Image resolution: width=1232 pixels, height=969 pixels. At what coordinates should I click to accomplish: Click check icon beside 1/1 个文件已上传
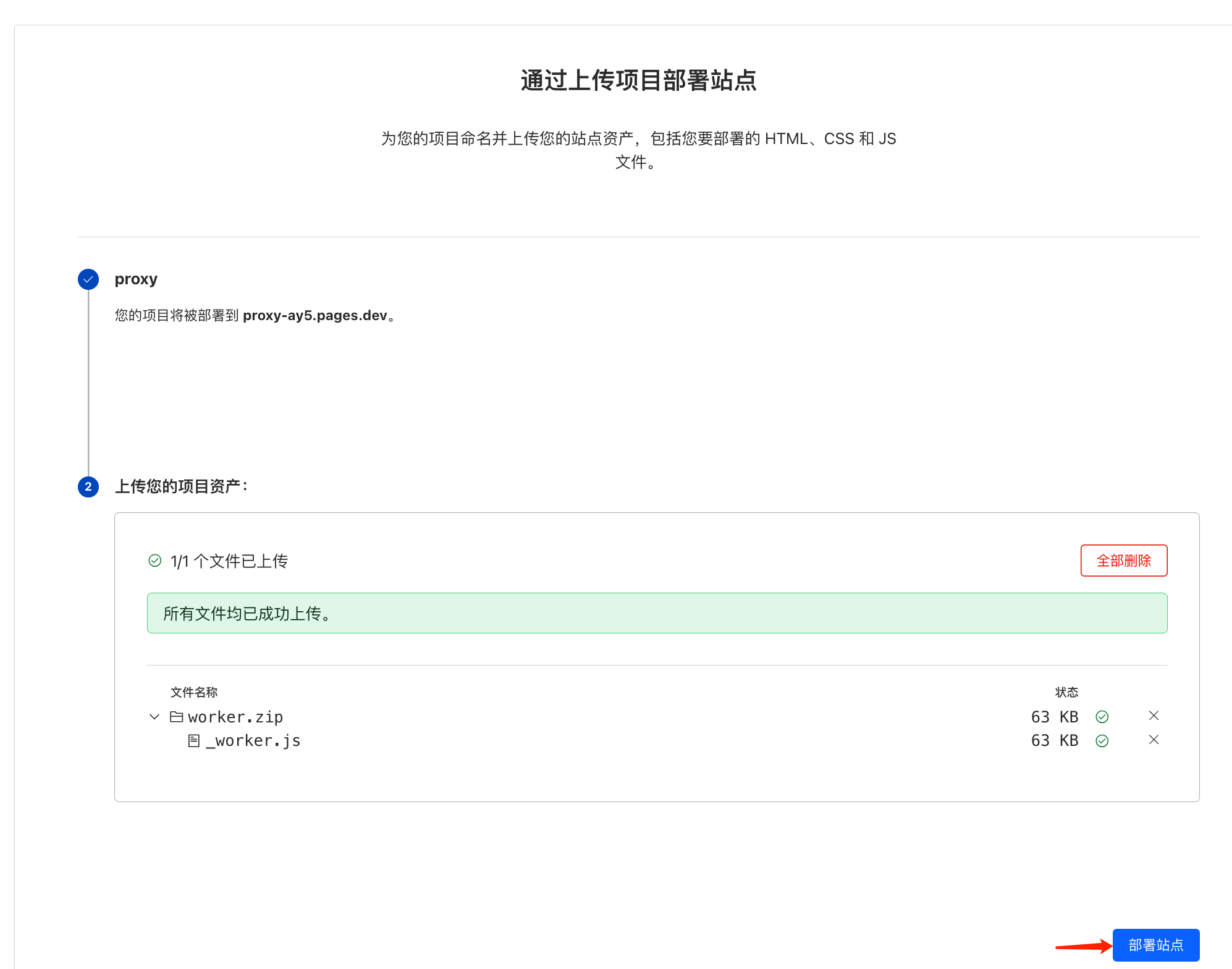pyautogui.click(x=155, y=561)
